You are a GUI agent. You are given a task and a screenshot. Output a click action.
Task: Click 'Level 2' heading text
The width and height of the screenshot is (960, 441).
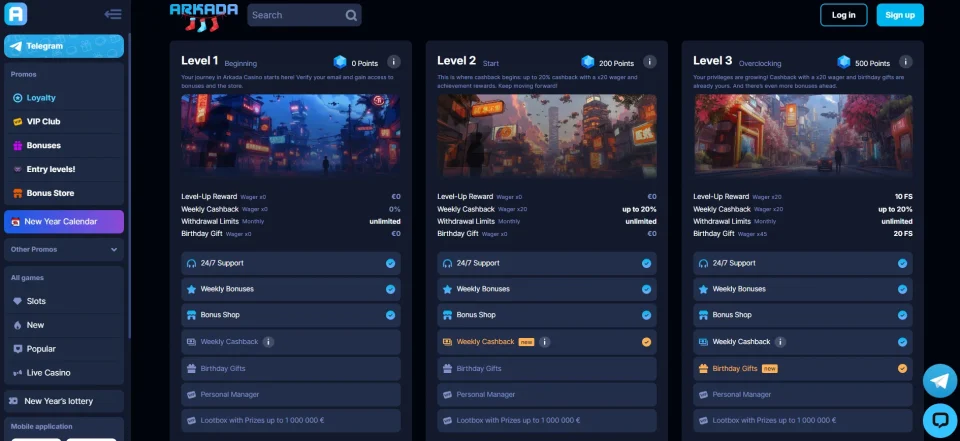point(457,61)
